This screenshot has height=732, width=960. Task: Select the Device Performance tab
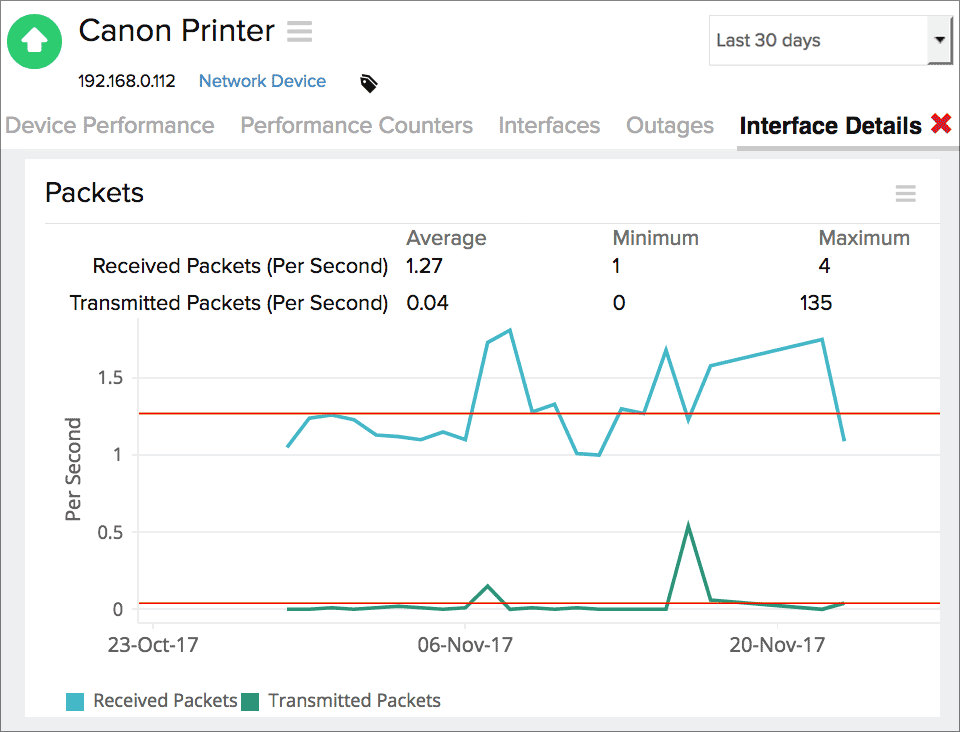(x=109, y=125)
